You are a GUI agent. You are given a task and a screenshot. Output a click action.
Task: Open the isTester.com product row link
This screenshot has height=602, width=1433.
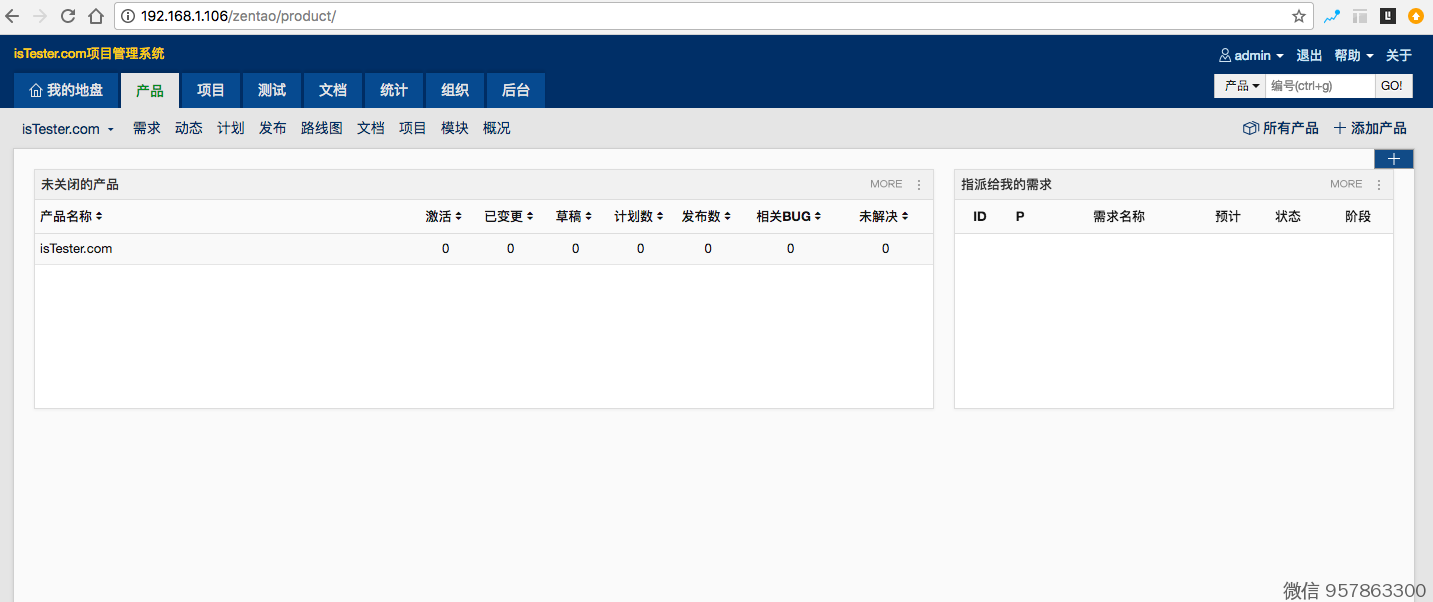[76, 249]
